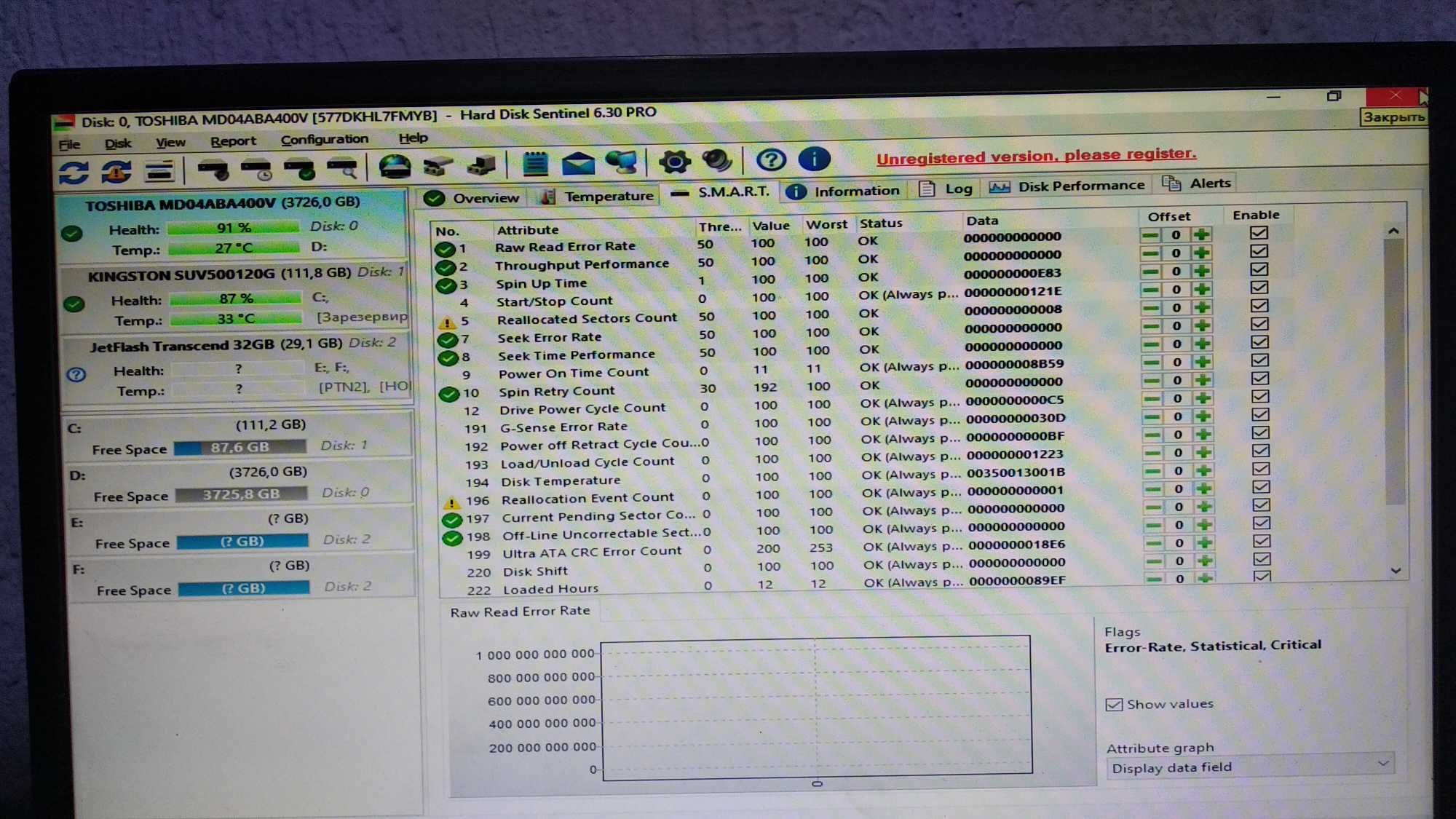Click warning icon of Reallocated Sectors Count row
Screen dimensions: 1456x819
click(x=446, y=322)
